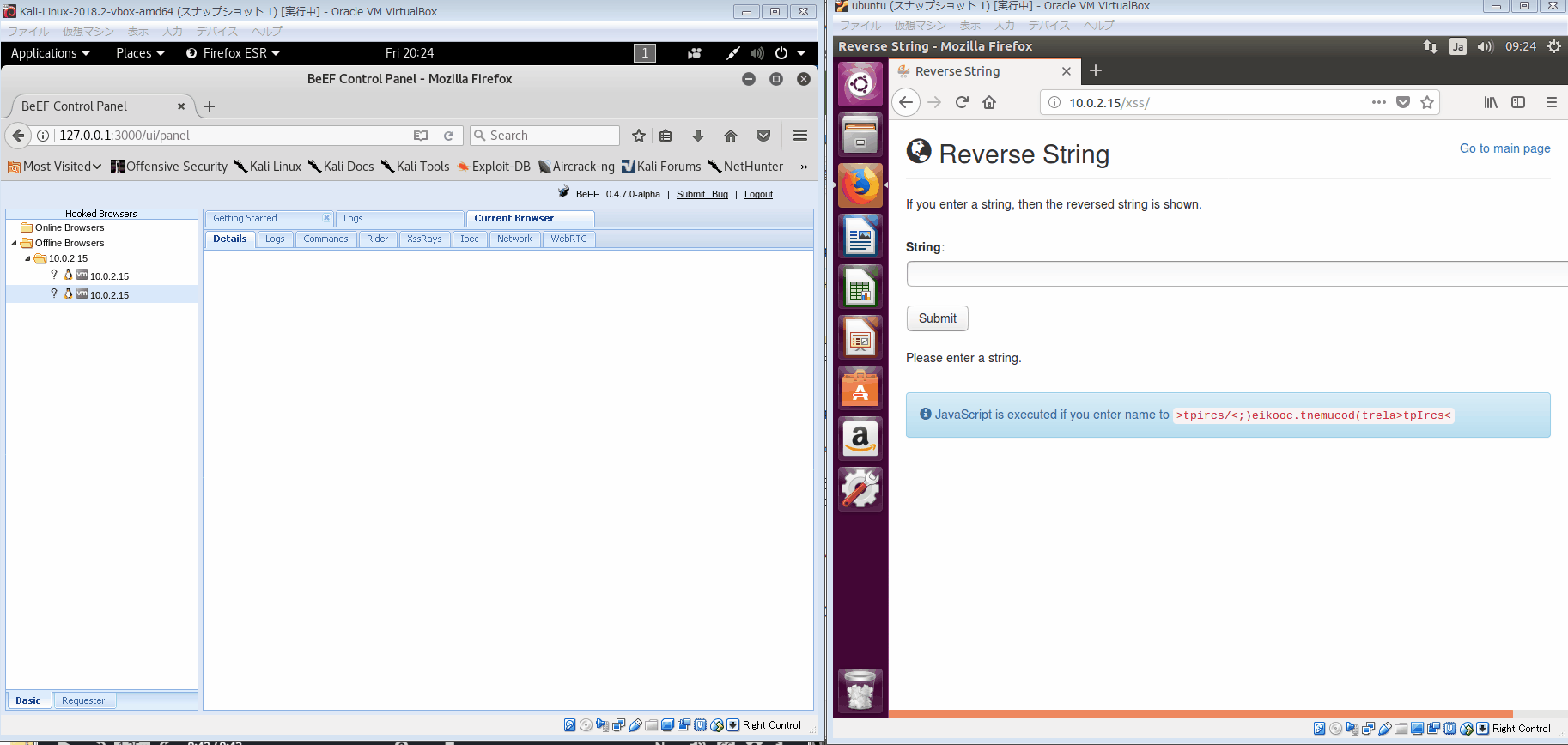Open Rider sub-tab
1568x745 pixels.
378,239
